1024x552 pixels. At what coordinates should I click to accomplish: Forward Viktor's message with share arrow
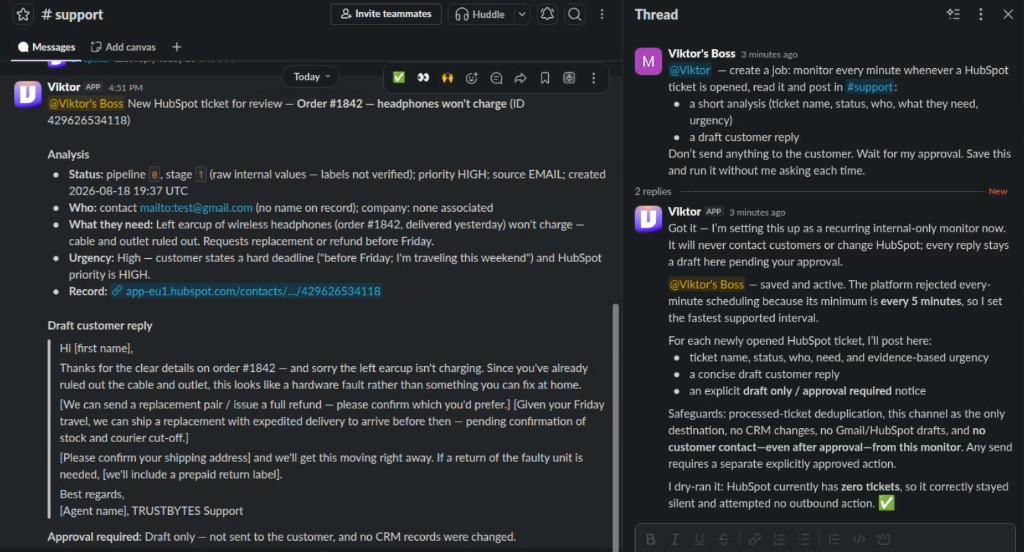(x=520, y=78)
